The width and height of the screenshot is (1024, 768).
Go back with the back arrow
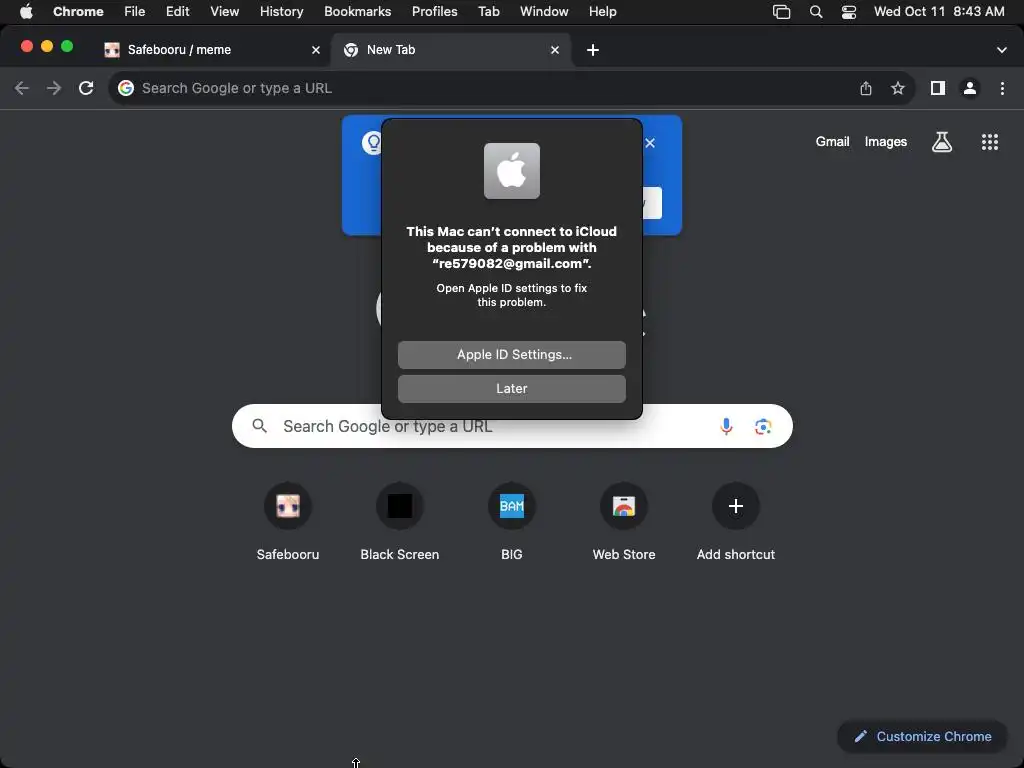[x=22, y=88]
